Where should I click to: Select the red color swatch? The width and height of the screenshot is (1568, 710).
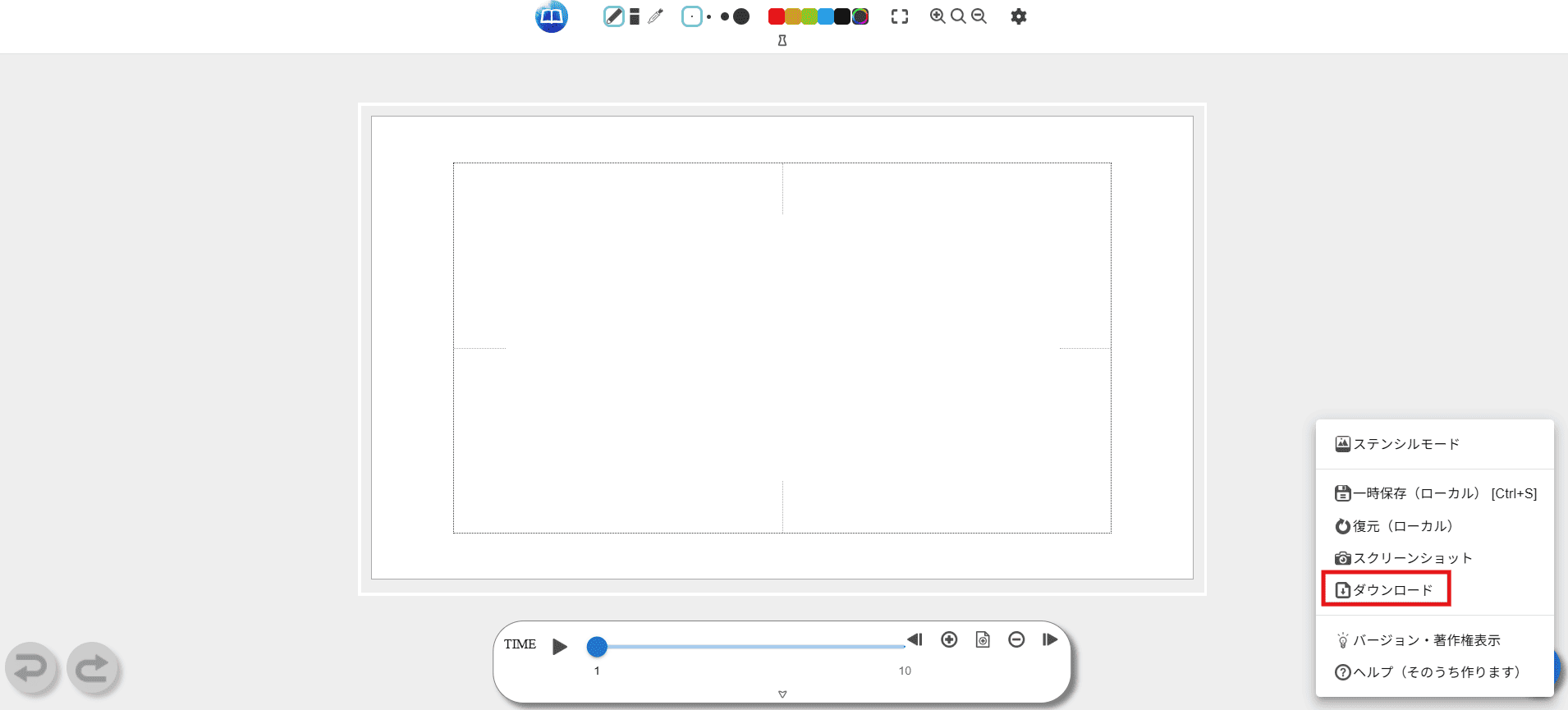[776, 16]
